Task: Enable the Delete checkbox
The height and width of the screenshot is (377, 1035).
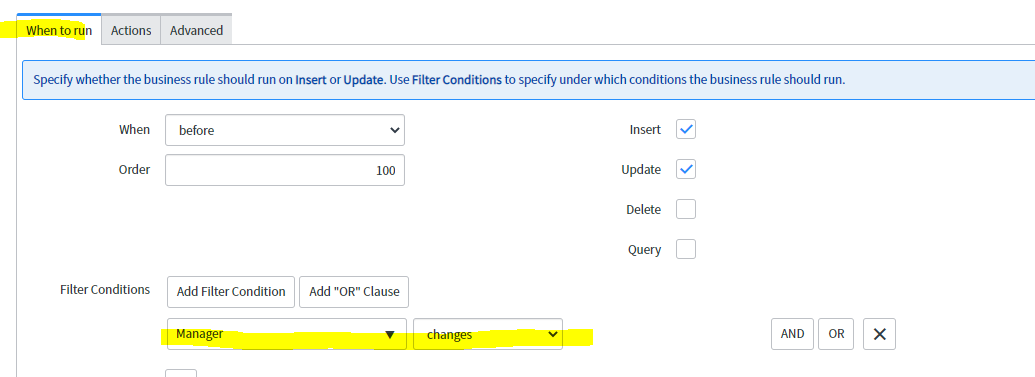Action: 686,209
